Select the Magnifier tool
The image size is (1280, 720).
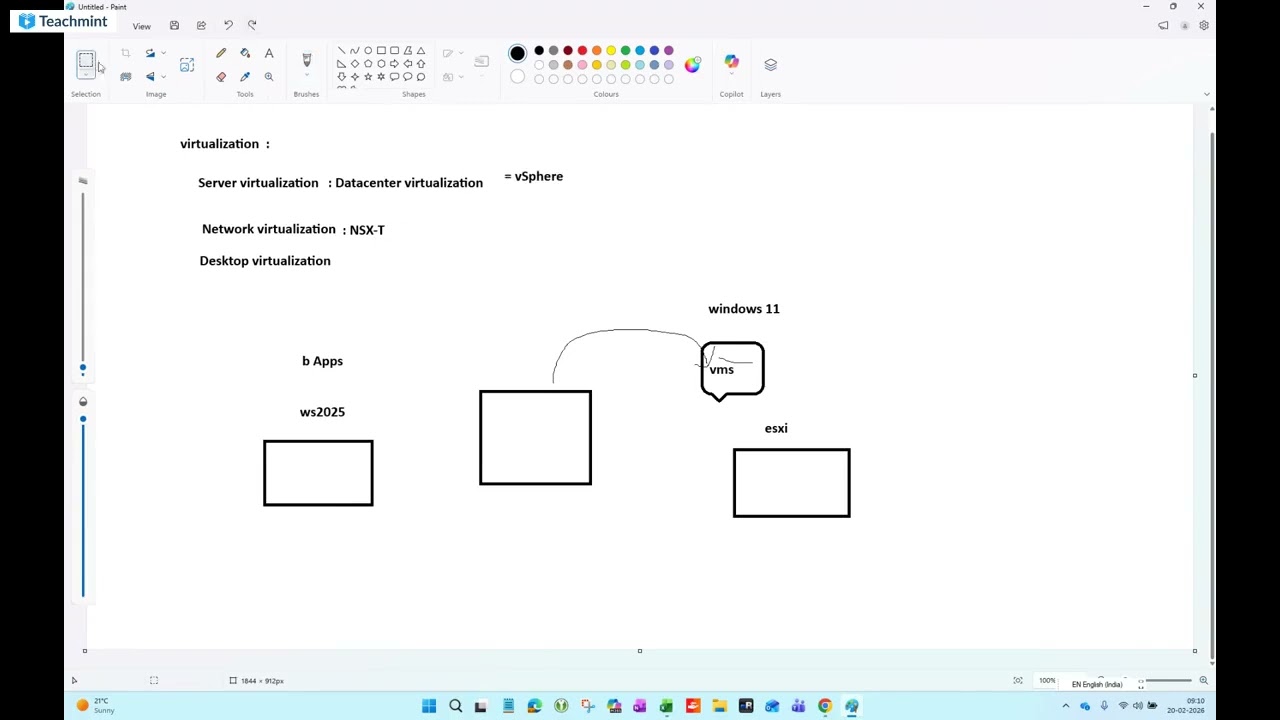(x=269, y=77)
